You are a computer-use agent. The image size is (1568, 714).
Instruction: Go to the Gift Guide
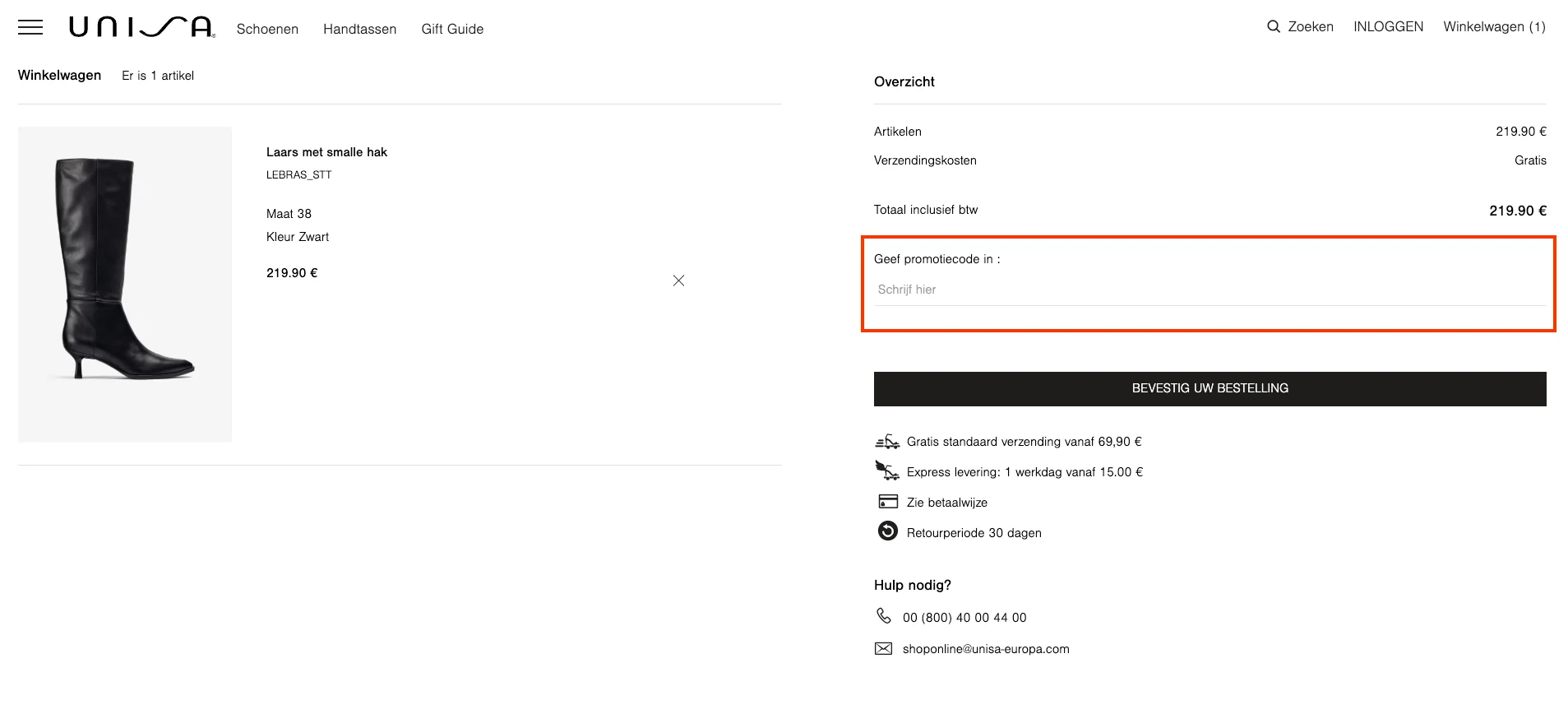pos(452,29)
